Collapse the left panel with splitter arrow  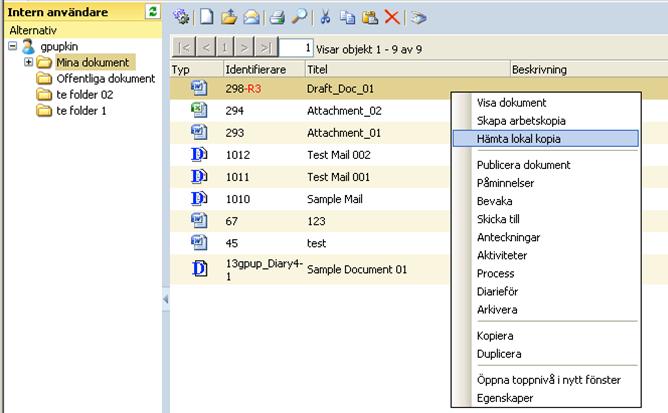coord(166,299)
